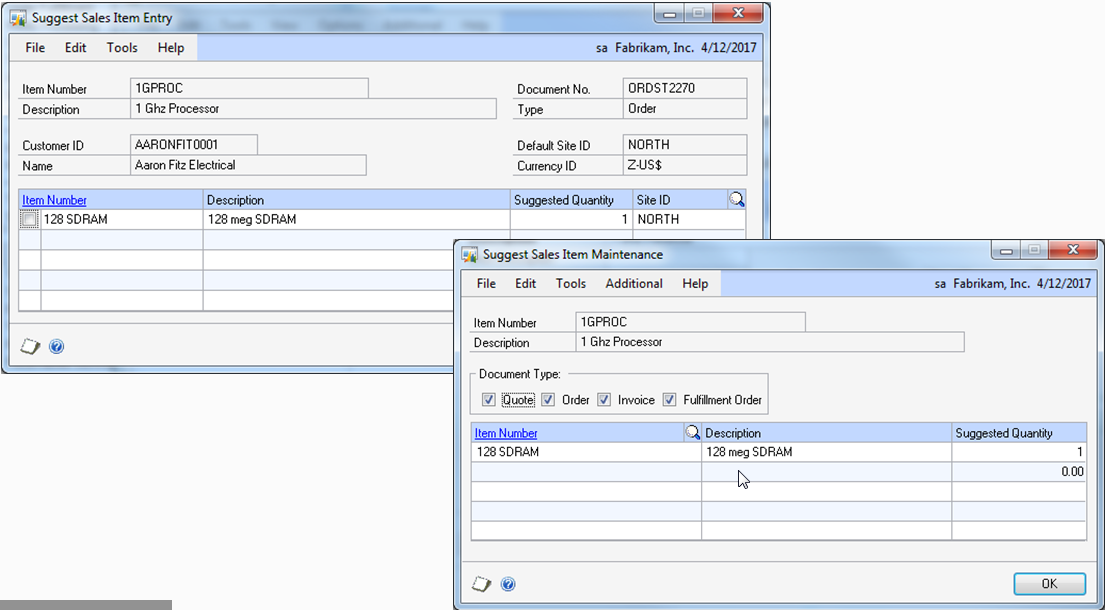
Task: Uncheck the Order document type checkbox
Action: pyautogui.click(x=548, y=399)
